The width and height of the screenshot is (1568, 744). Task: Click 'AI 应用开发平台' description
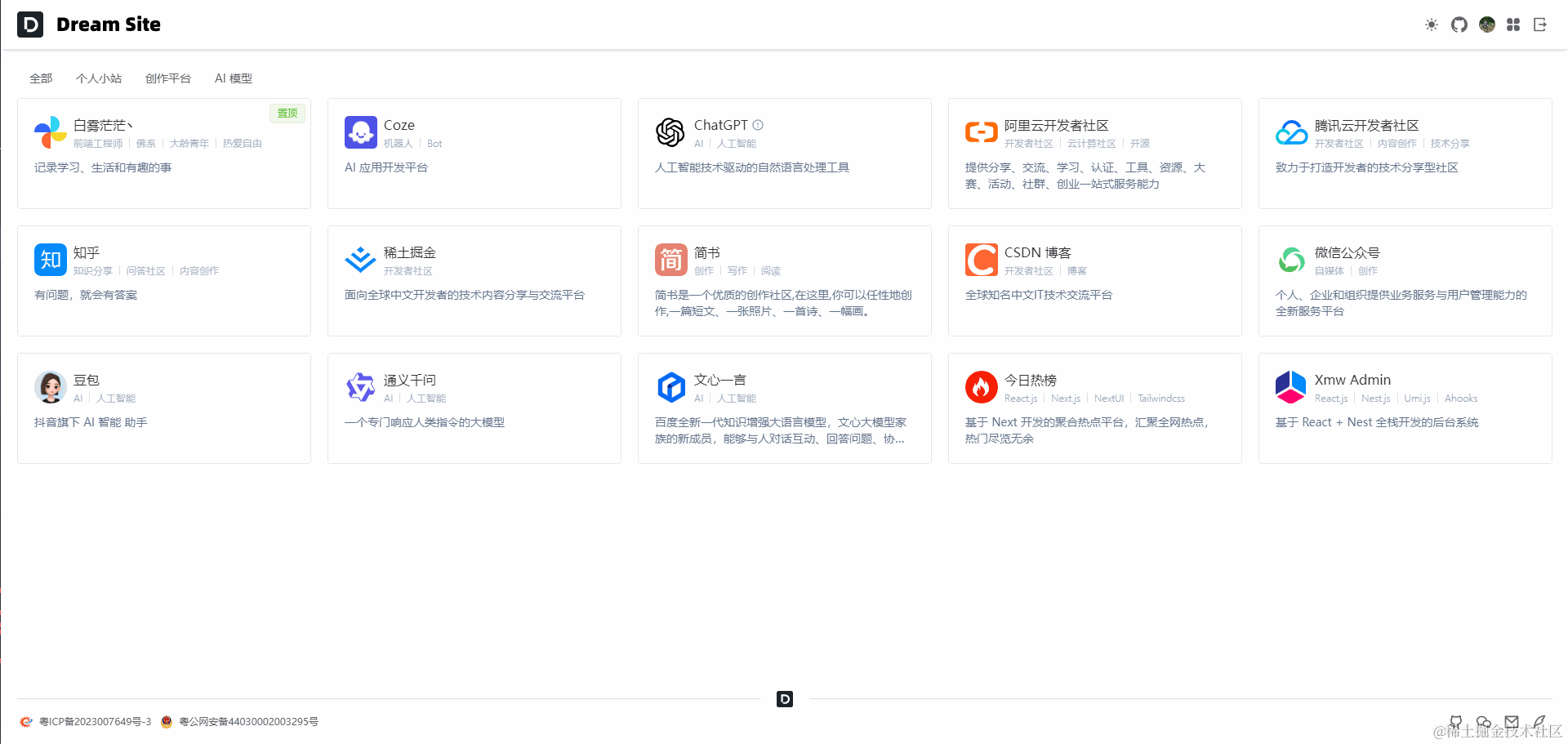coord(386,167)
